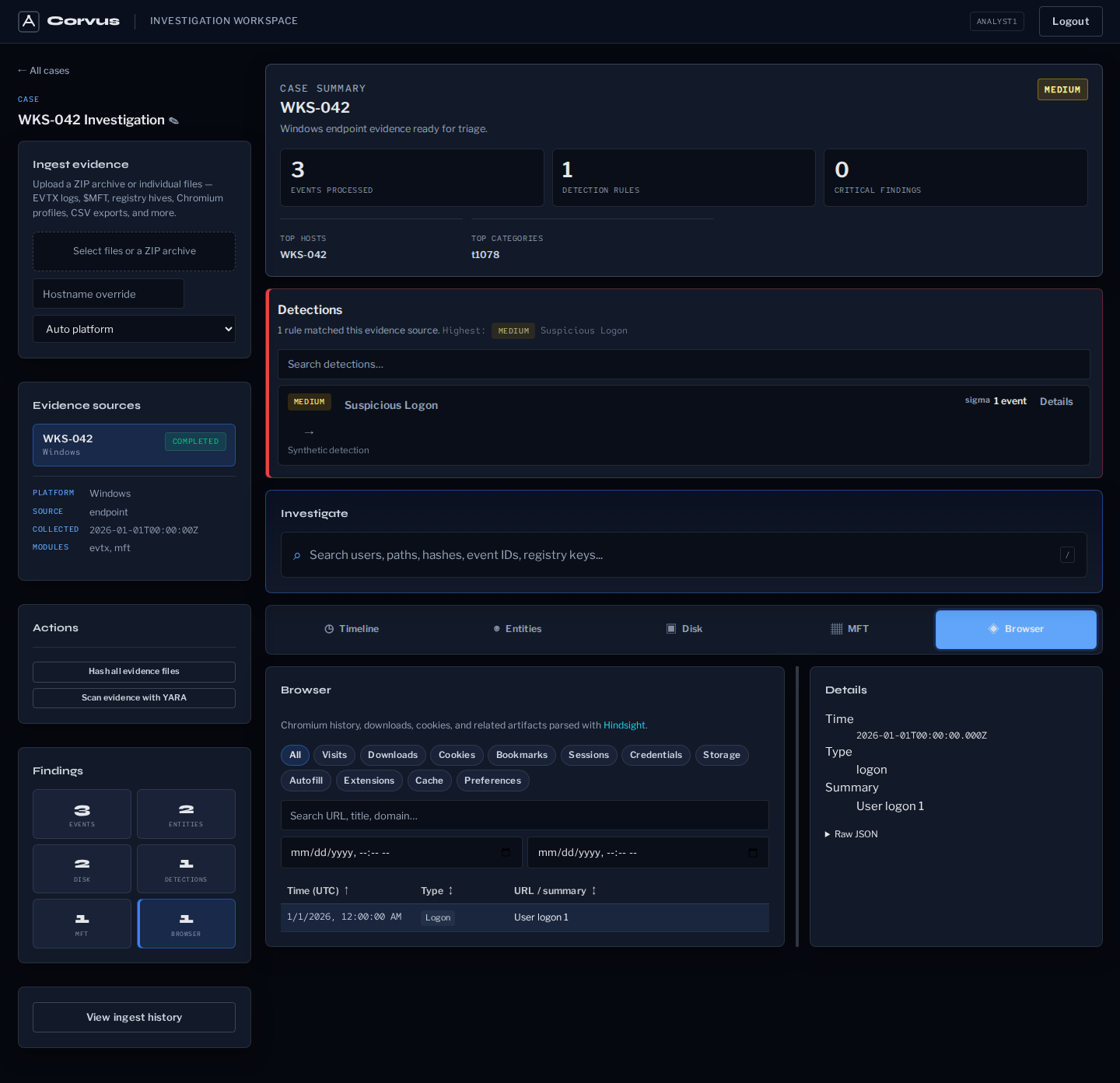
Task: Open the Detections findings tile
Action: 186,869
